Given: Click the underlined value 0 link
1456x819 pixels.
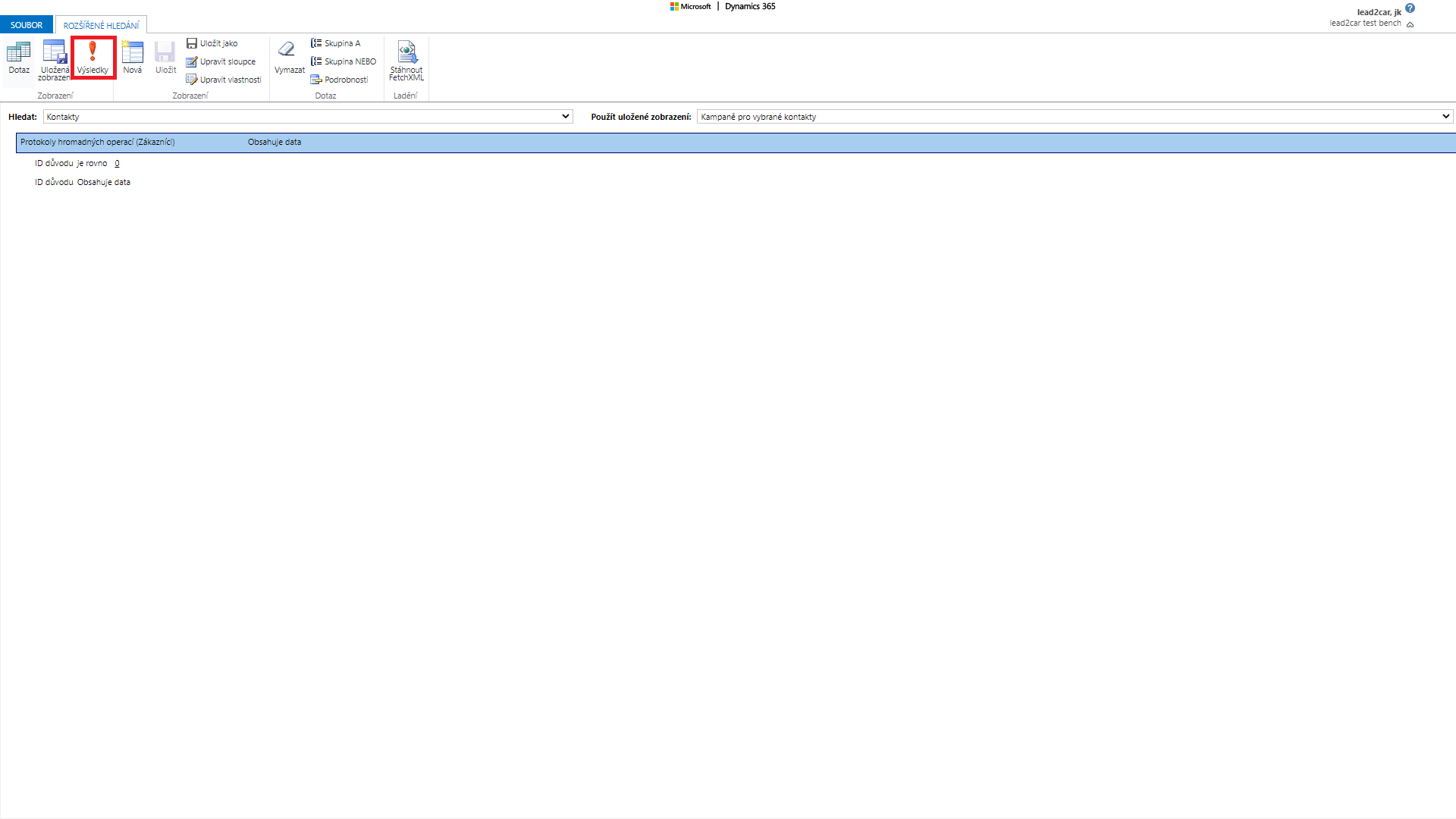Looking at the screenshot, I should click(117, 163).
